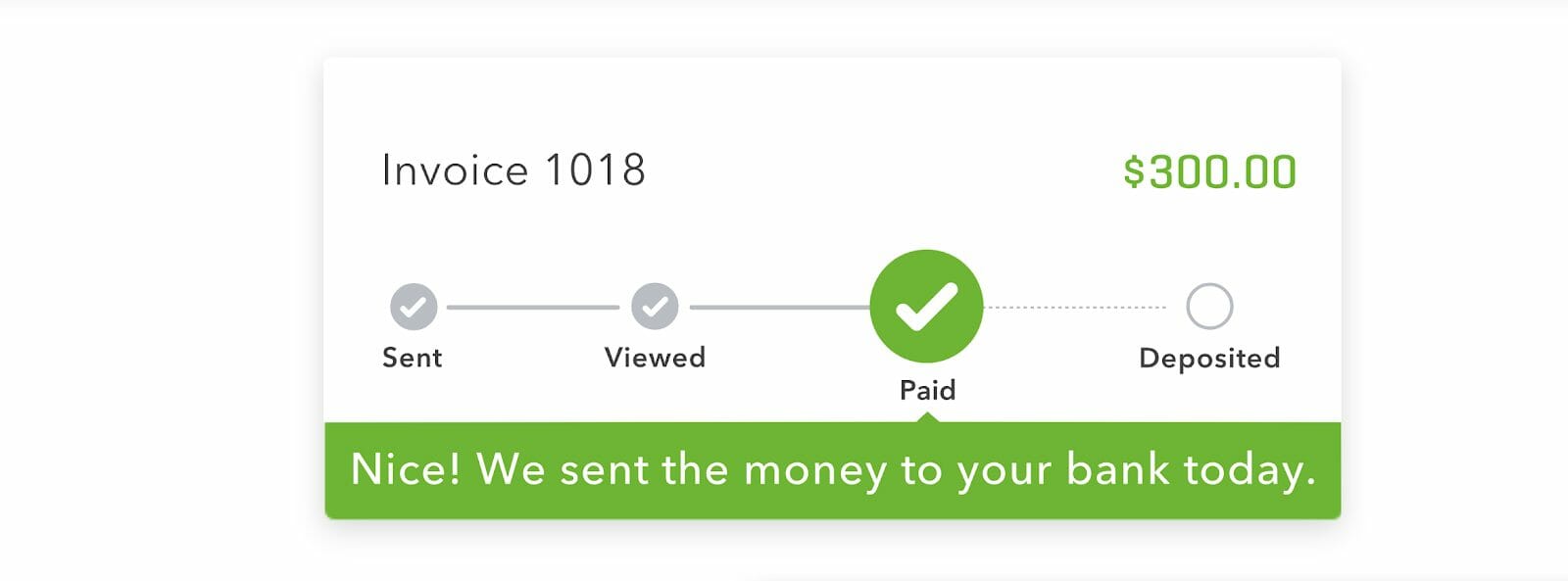1568x581 pixels.
Task: Click the green money sent banner
Action: [x=833, y=470]
